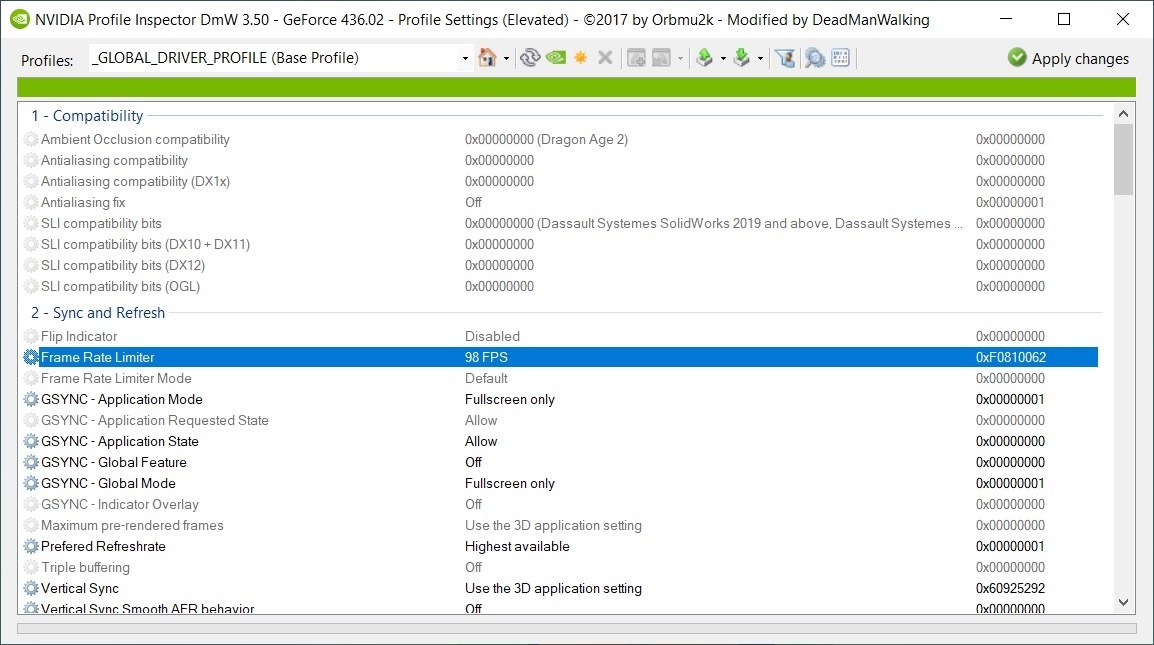The width and height of the screenshot is (1154, 645).
Task: Click the 'Use the 3D application setting' Vertical Sync value
Action: point(553,588)
